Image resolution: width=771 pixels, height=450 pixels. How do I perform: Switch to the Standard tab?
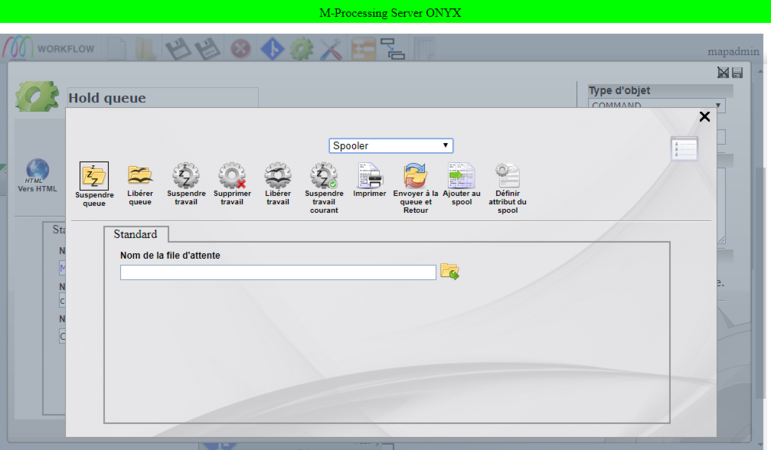click(135, 234)
